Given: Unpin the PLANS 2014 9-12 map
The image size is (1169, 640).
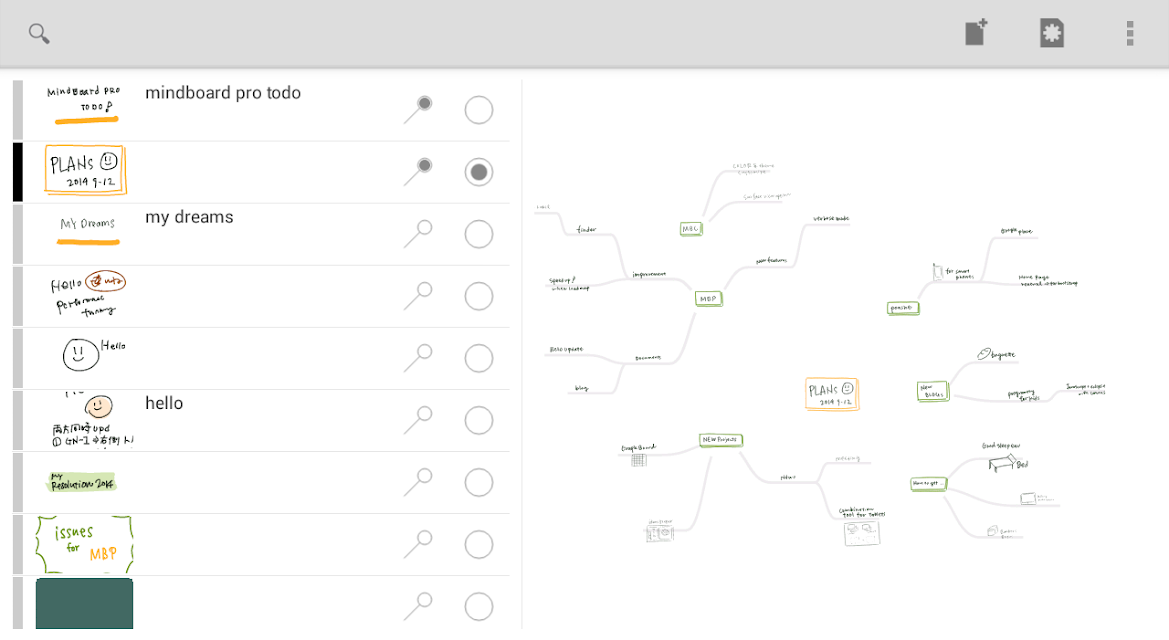Looking at the screenshot, I should tap(418, 172).
